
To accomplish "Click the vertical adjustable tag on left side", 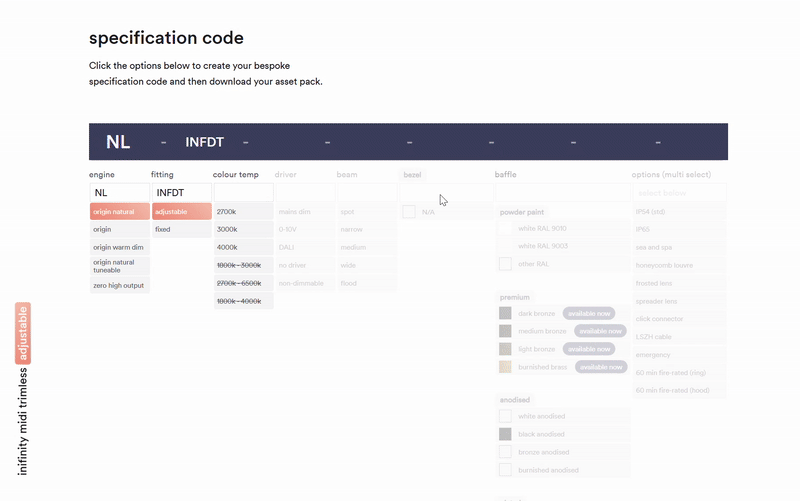I will [23, 333].
